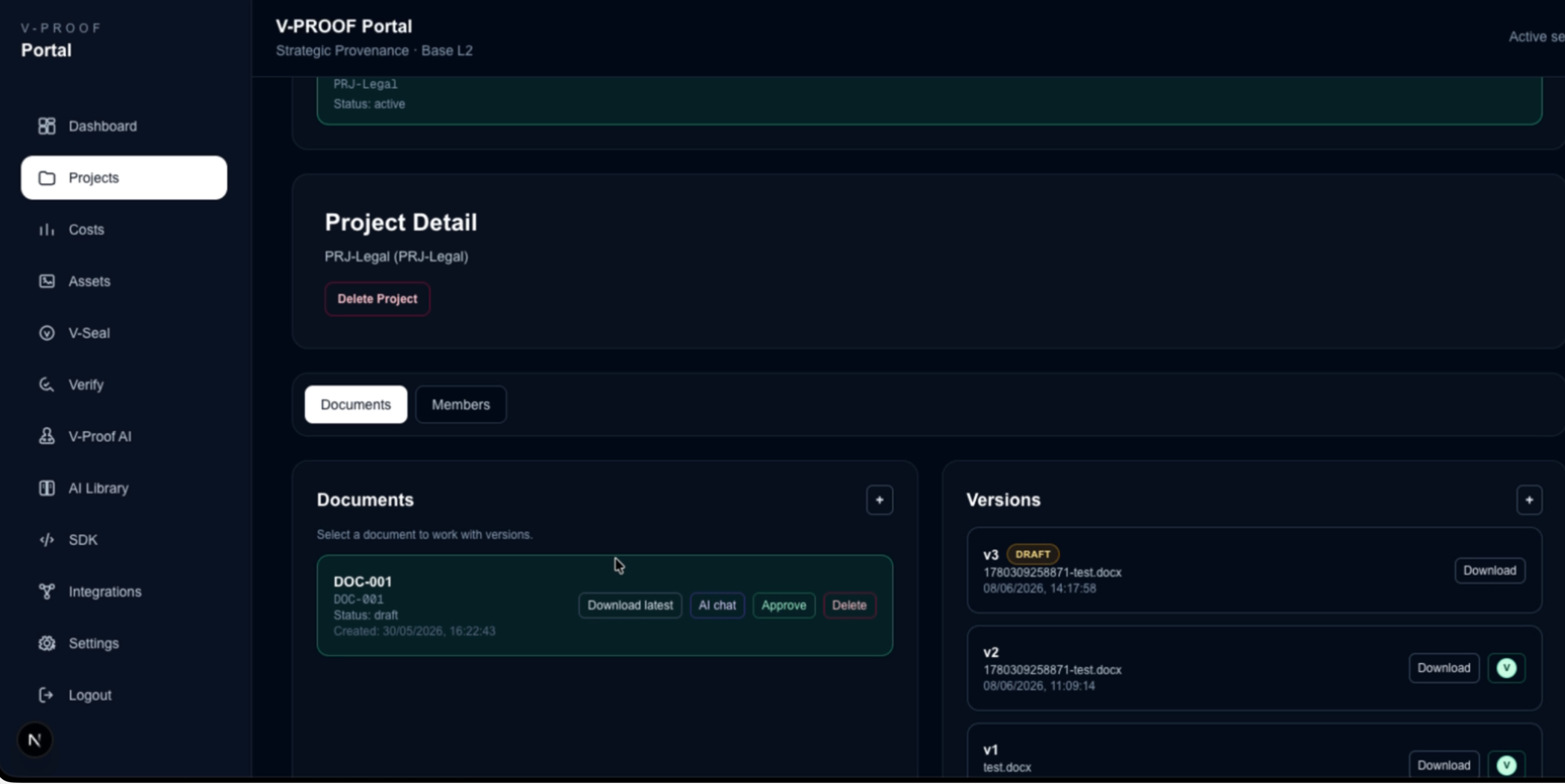Log out using the Logout item
Screen dimensions: 1565x784
coord(124,695)
